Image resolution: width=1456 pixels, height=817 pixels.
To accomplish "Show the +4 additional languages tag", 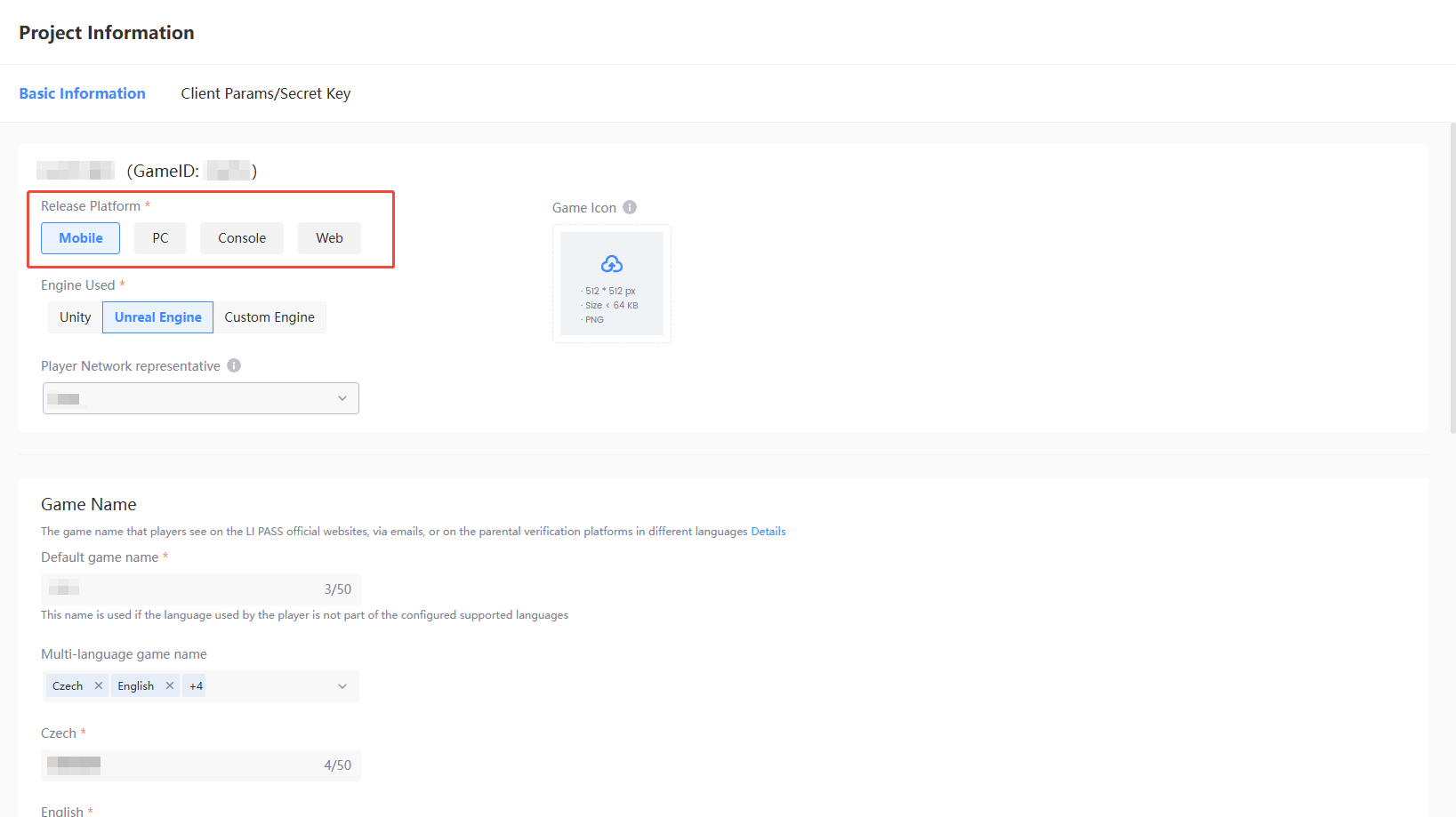I will (x=196, y=685).
